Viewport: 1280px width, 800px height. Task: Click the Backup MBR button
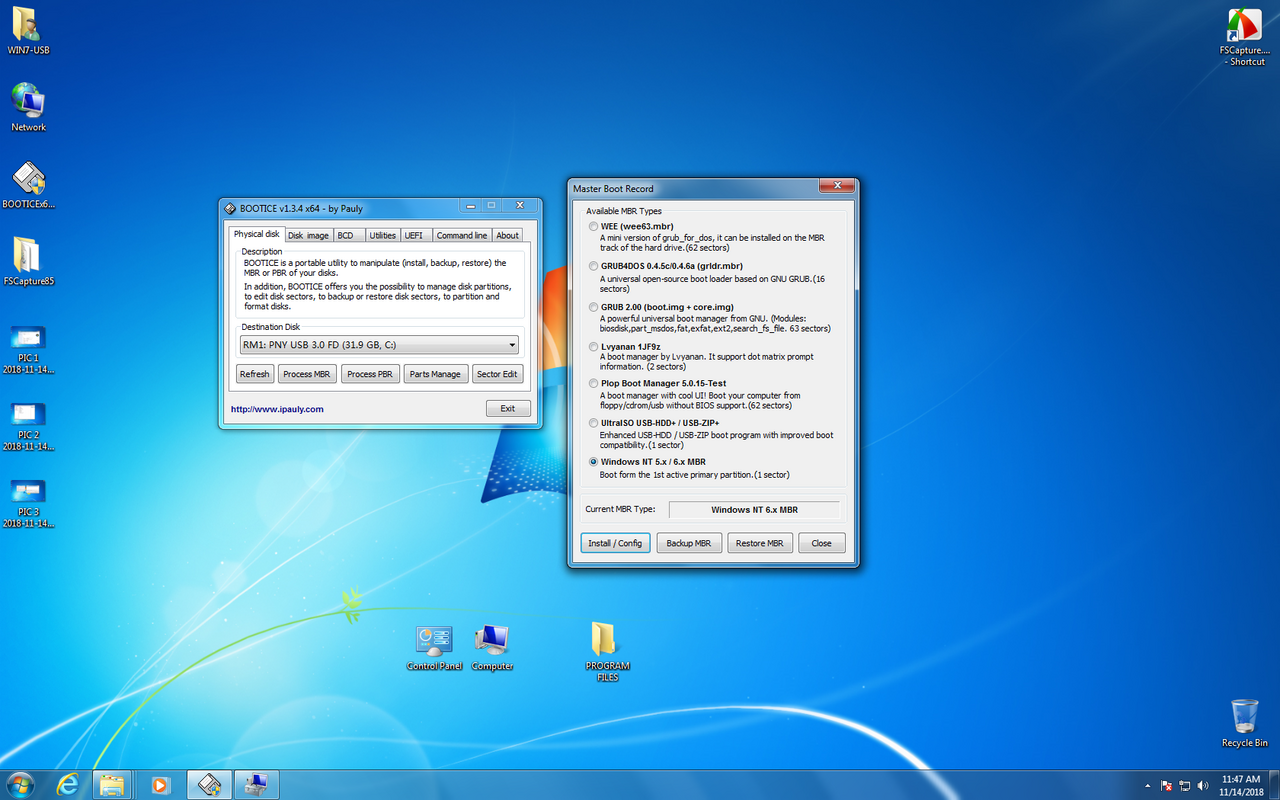coord(689,543)
